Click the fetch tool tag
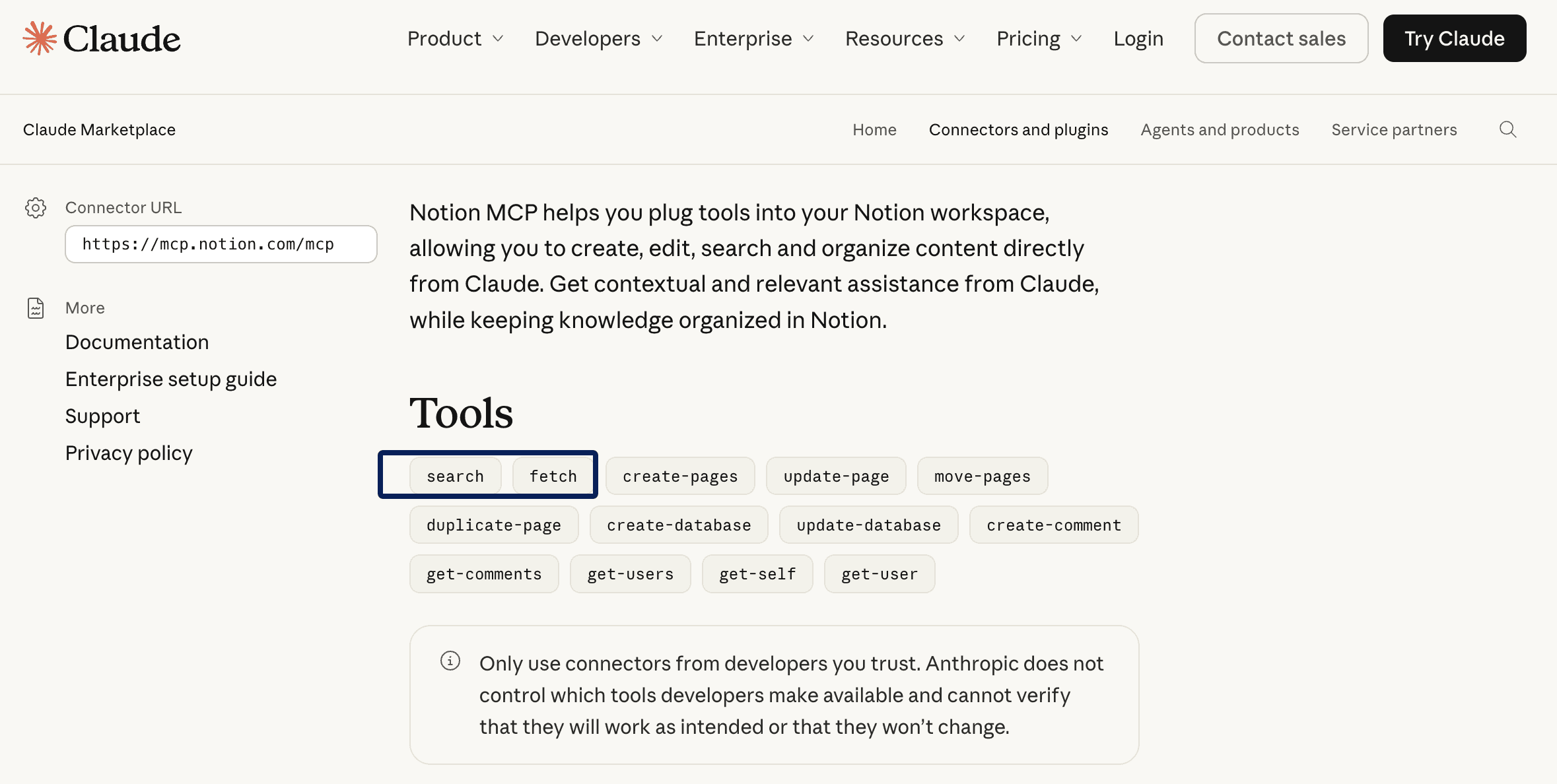Screen dimensions: 1557x784 click(553, 476)
